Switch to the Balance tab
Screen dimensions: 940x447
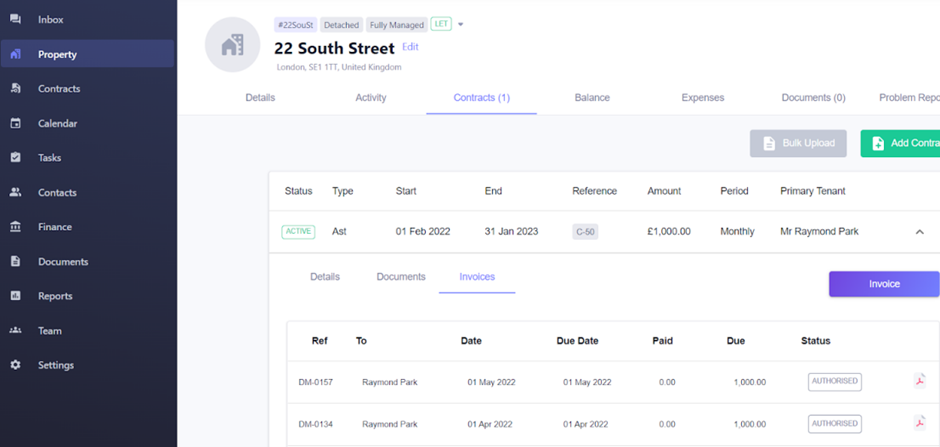click(592, 98)
